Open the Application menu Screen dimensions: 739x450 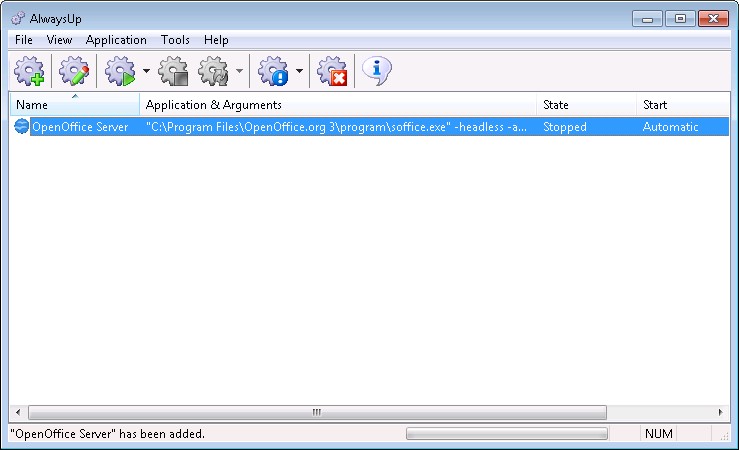(116, 40)
